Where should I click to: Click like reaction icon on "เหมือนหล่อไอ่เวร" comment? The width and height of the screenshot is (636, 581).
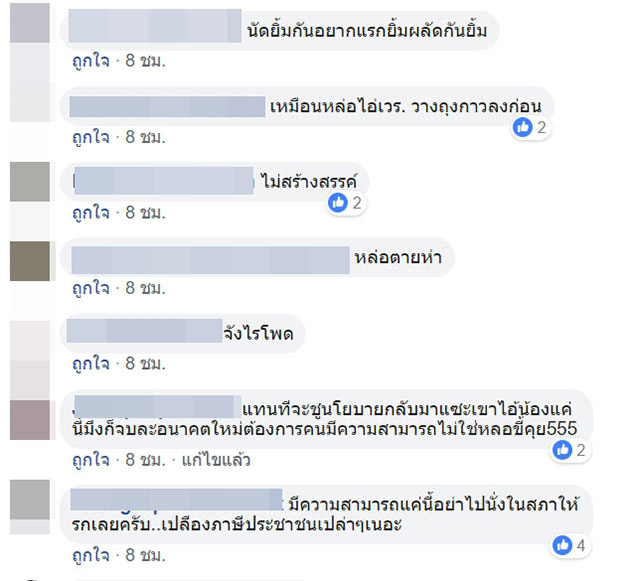click(522, 127)
